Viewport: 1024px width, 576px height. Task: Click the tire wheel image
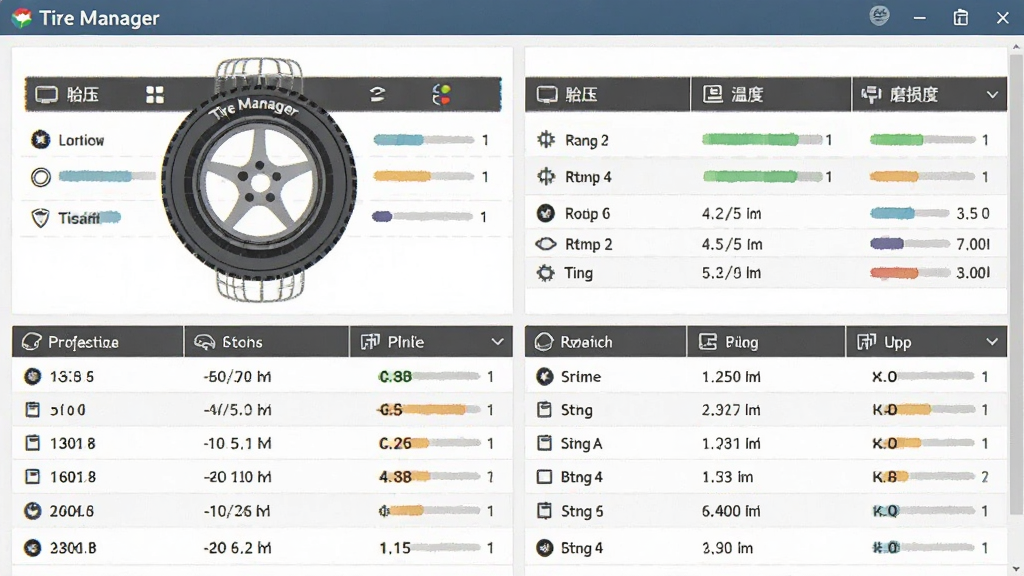point(259,181)
